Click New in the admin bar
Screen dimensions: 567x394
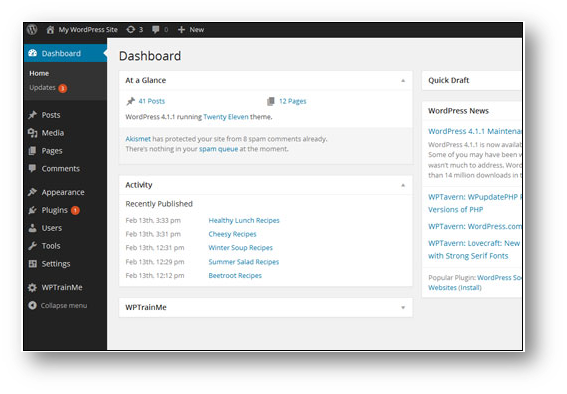(197, 30)
